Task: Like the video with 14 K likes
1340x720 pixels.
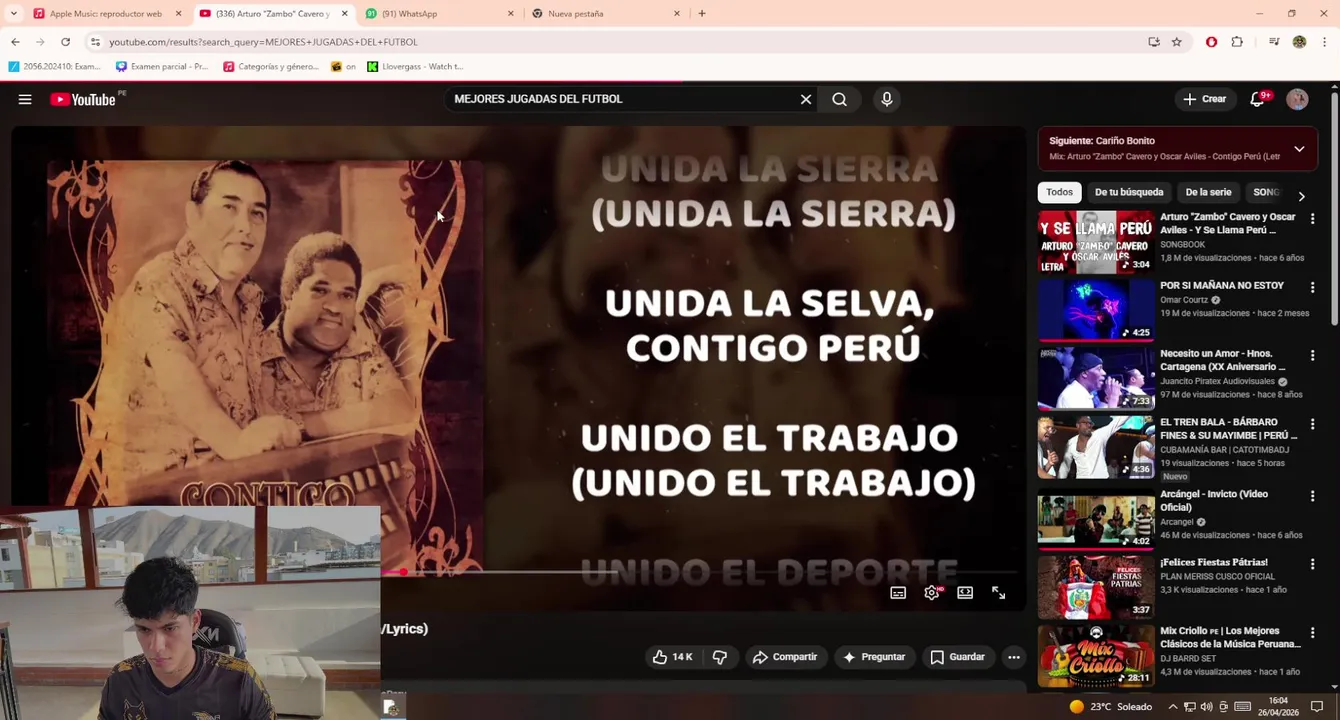Action: coord(672,657)
